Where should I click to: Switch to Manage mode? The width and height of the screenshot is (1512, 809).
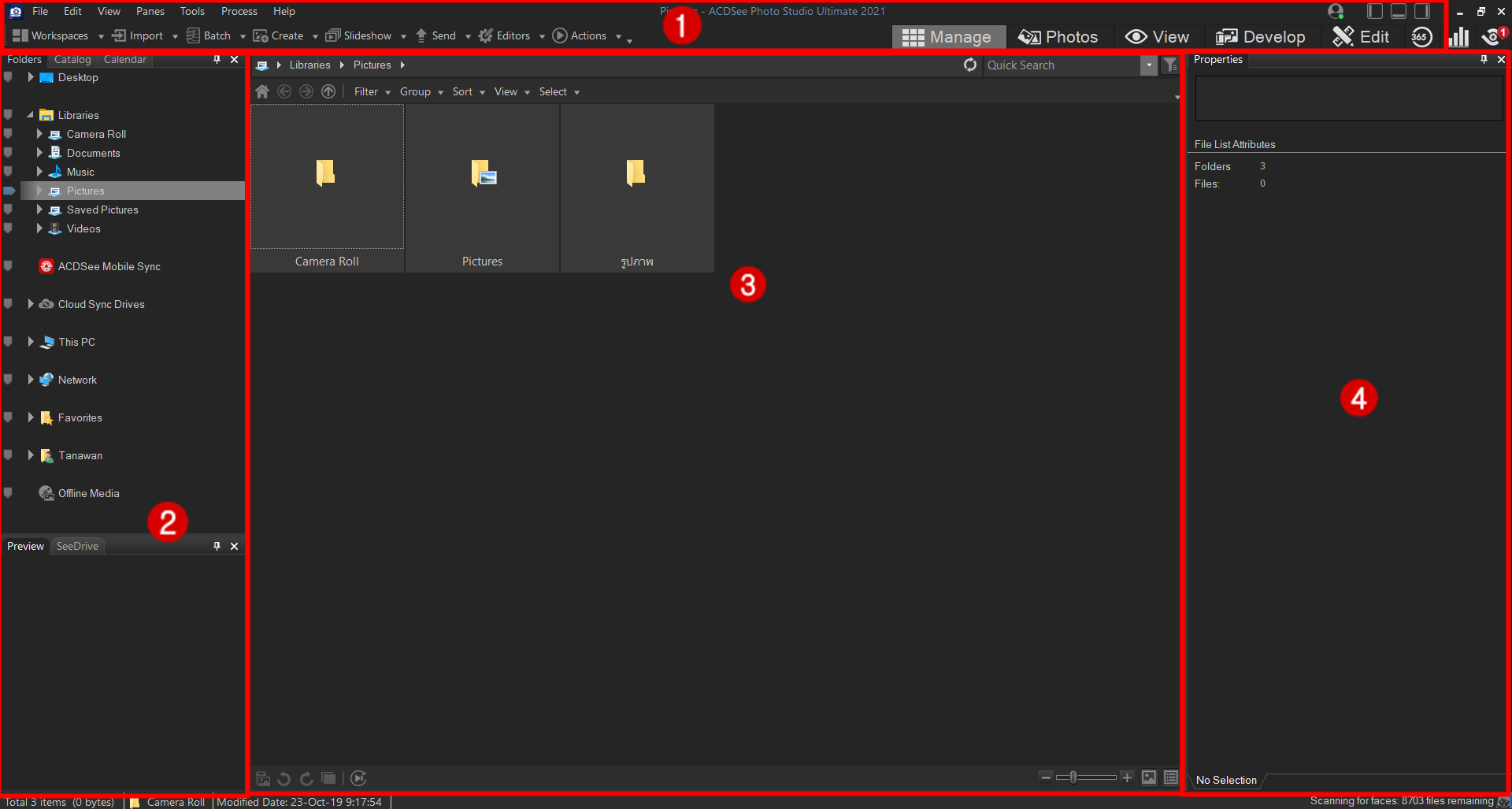point(948,37)
